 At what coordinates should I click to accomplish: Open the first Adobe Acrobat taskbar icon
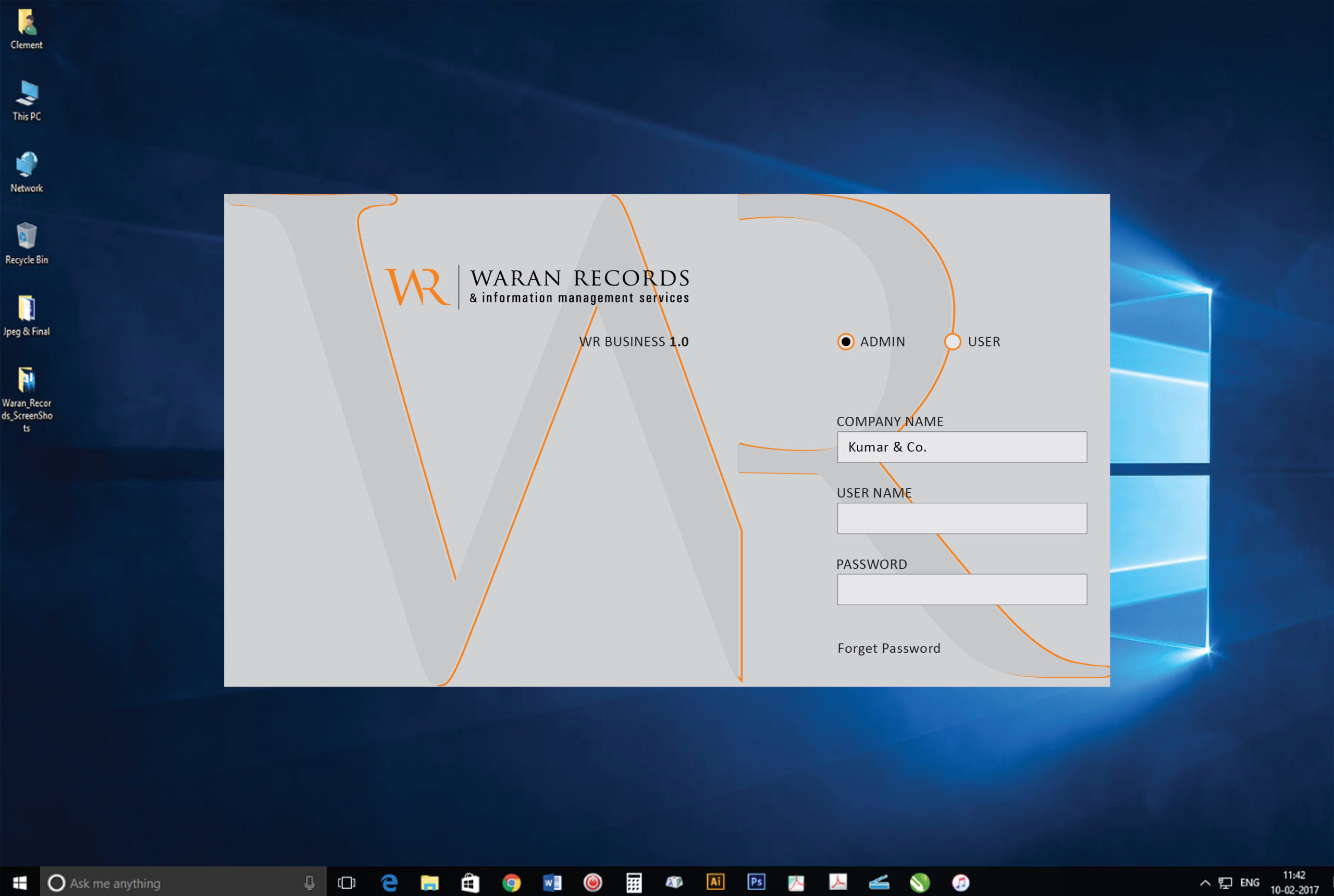click(797, 883)
